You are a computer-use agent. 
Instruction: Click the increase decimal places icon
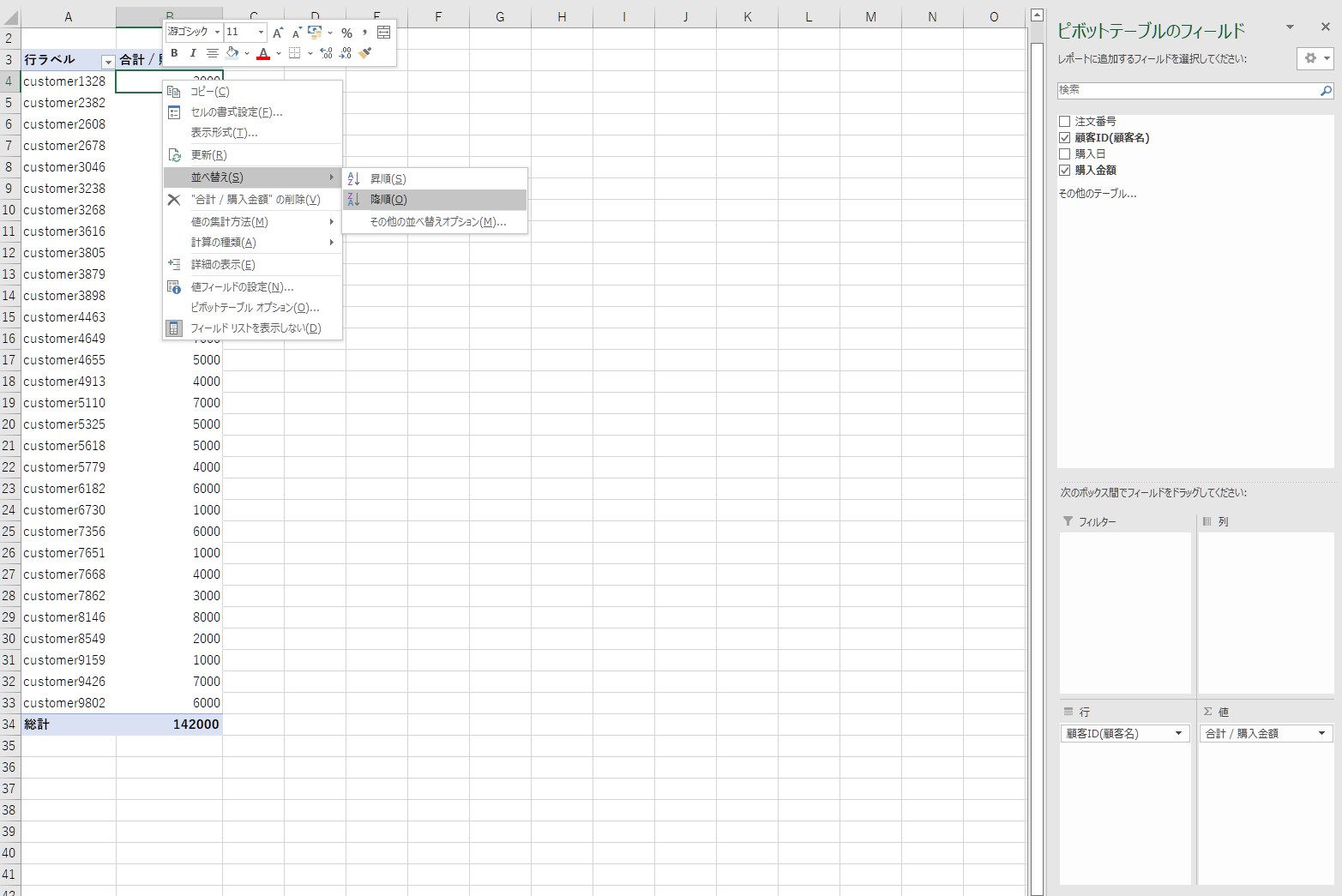click(326, 53)
